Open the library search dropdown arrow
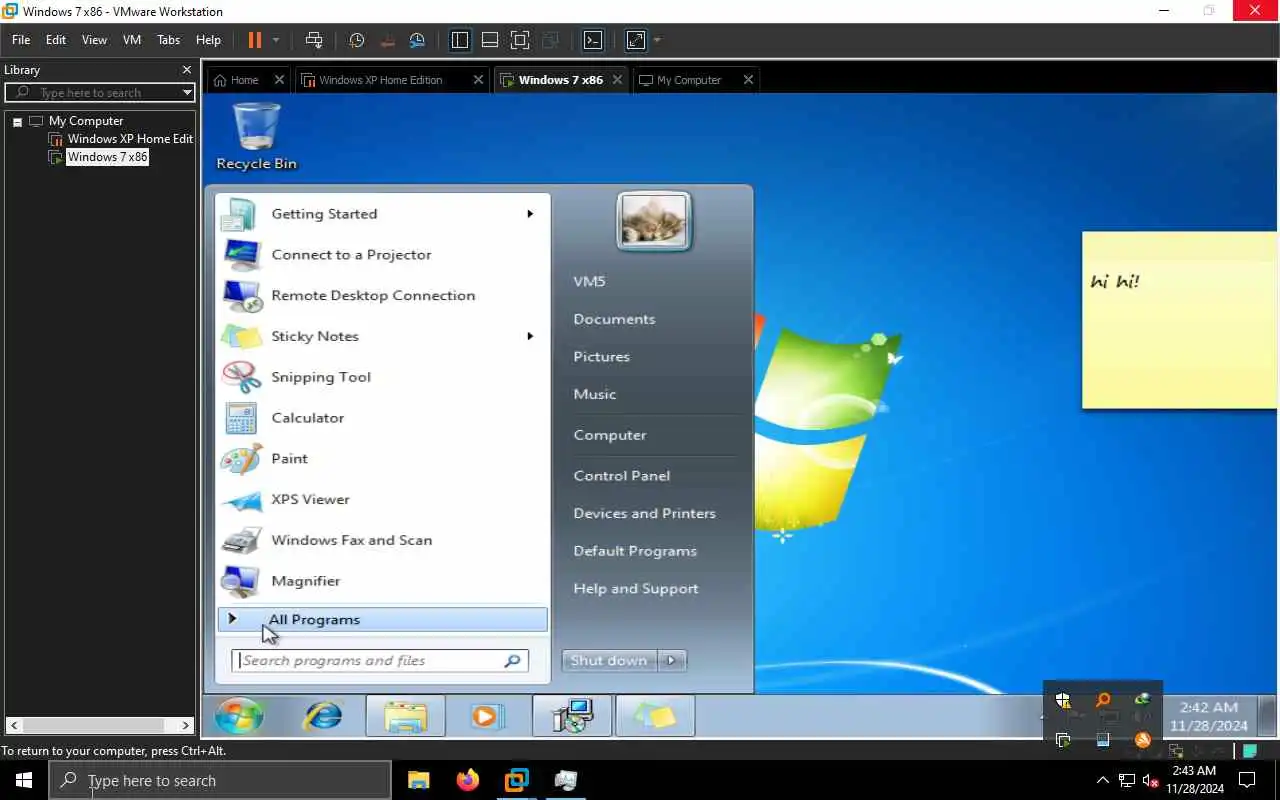1280x800 pixels. pyautogui.click(x=187, y=92)
